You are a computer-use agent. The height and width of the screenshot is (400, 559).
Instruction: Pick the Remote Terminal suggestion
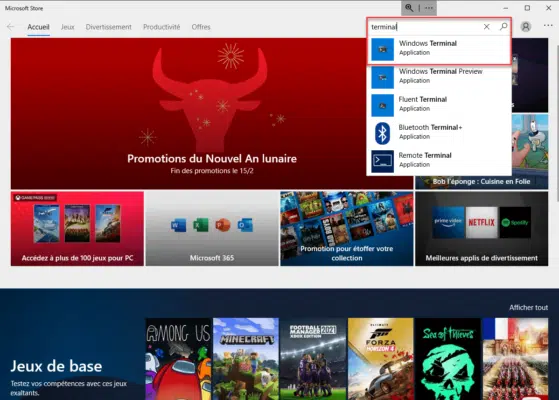pos(439,161)
